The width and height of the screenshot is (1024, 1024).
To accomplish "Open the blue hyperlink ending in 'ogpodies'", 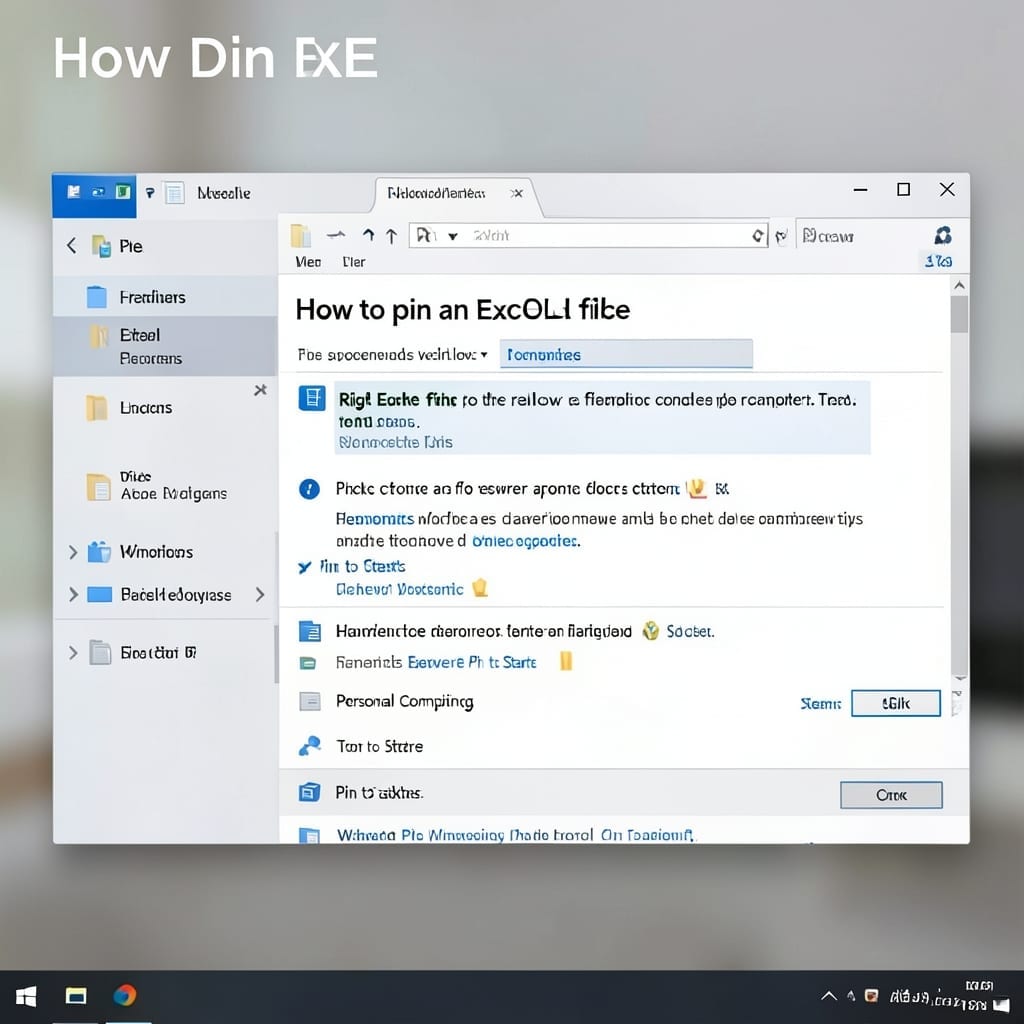I will point(525,541).
